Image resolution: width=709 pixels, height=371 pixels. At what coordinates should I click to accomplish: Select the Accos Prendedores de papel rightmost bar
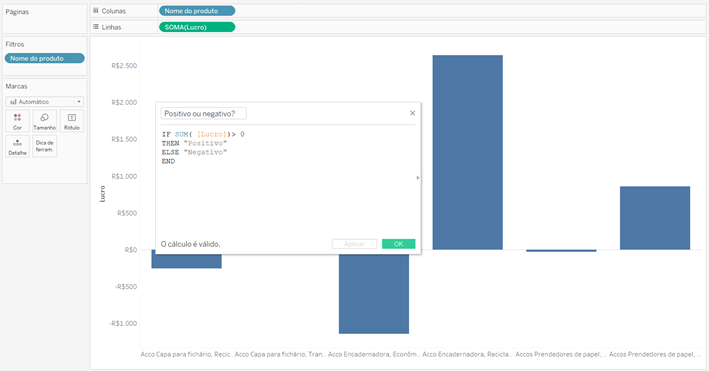click(655, 218)
